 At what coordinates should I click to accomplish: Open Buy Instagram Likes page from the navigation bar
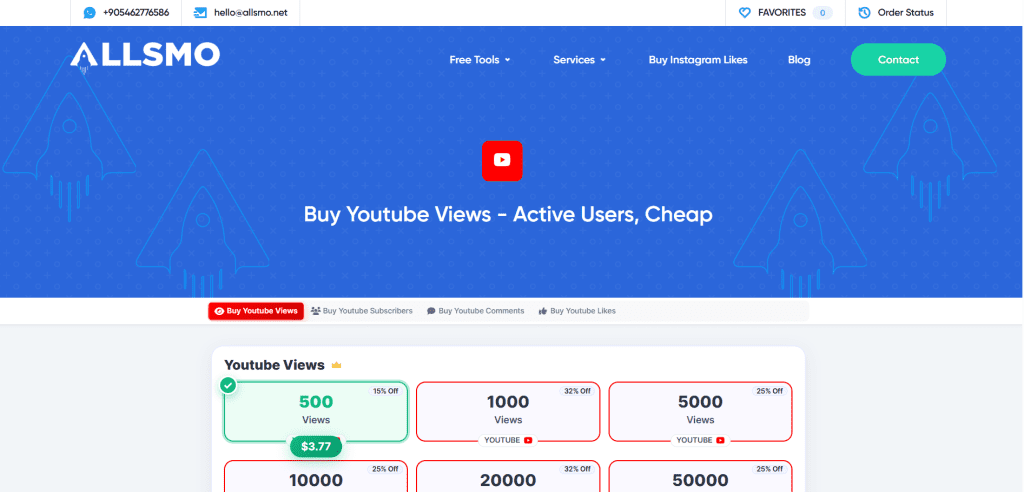pyautogui.click(x=698, y=59)
